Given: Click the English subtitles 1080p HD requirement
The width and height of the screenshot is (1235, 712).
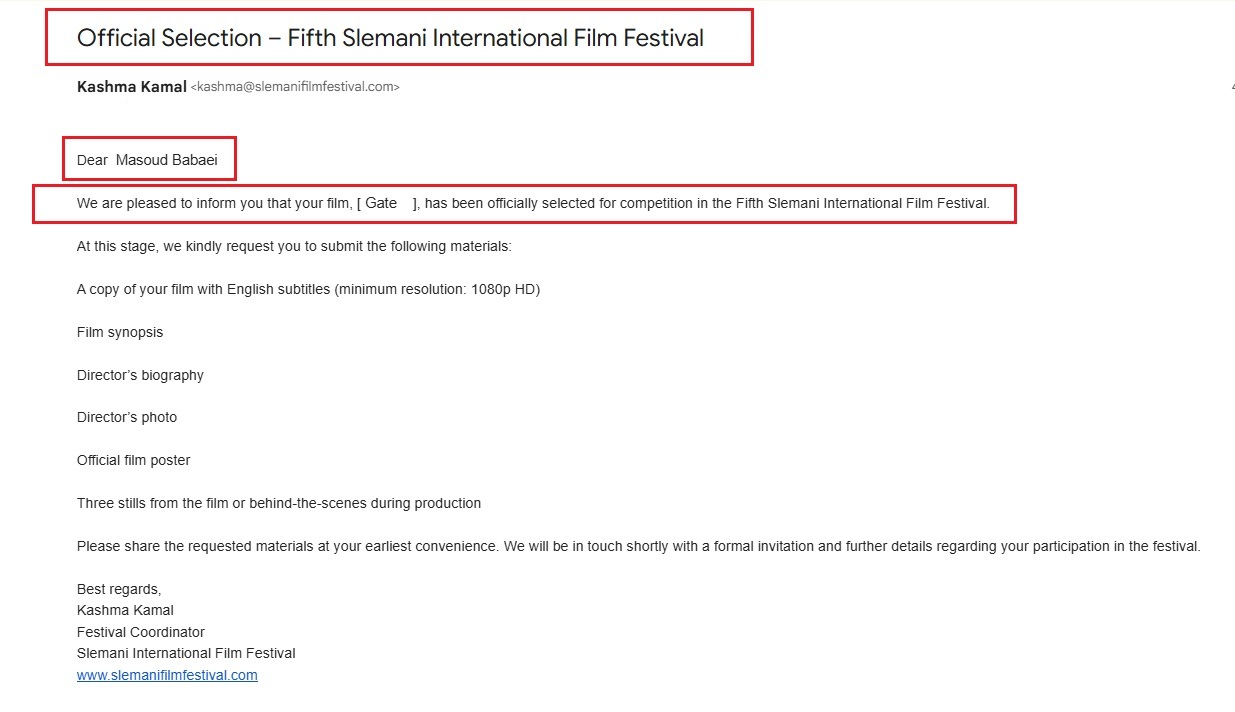Looking at the screenshot, I should 308,289.
